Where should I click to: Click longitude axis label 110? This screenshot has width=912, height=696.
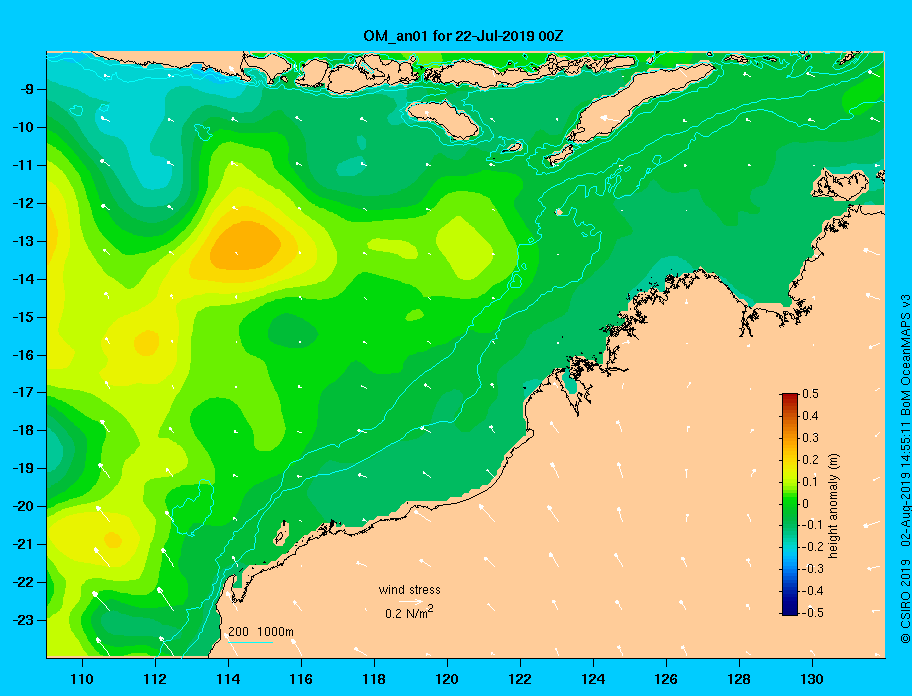(x=82, y=679)
